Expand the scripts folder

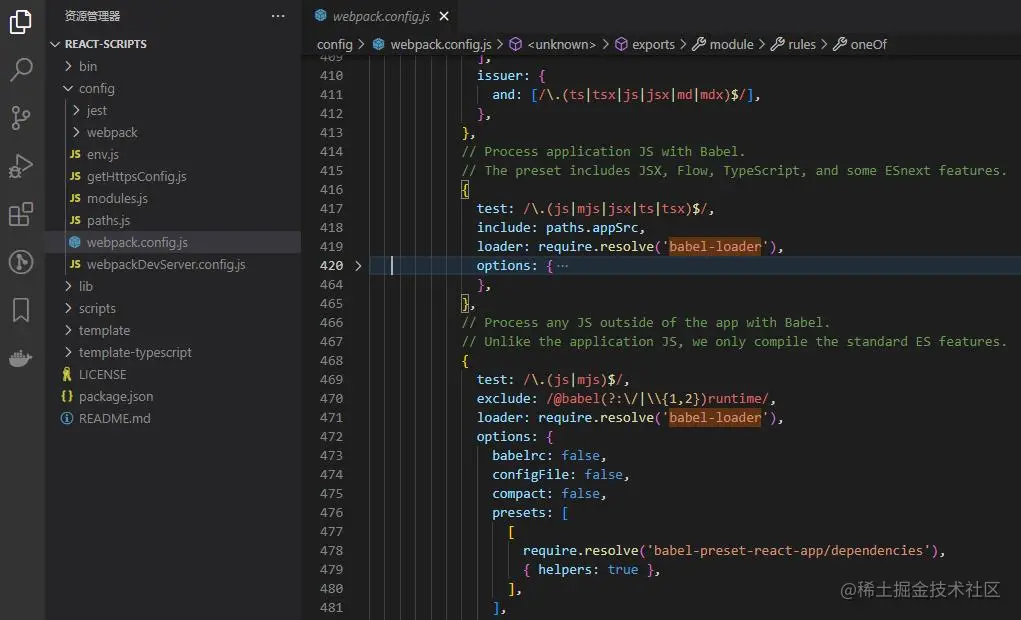(x=68, y=308)
